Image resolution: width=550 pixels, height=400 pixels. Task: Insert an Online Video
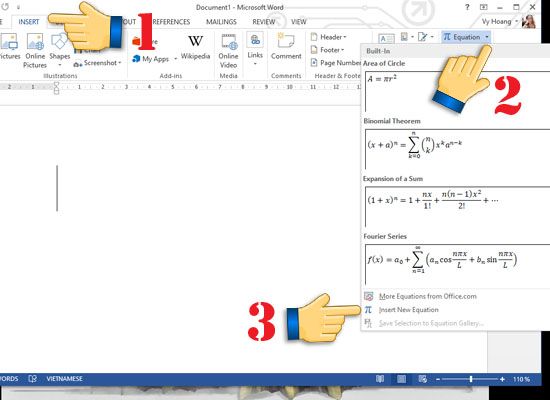click(228, 51)
